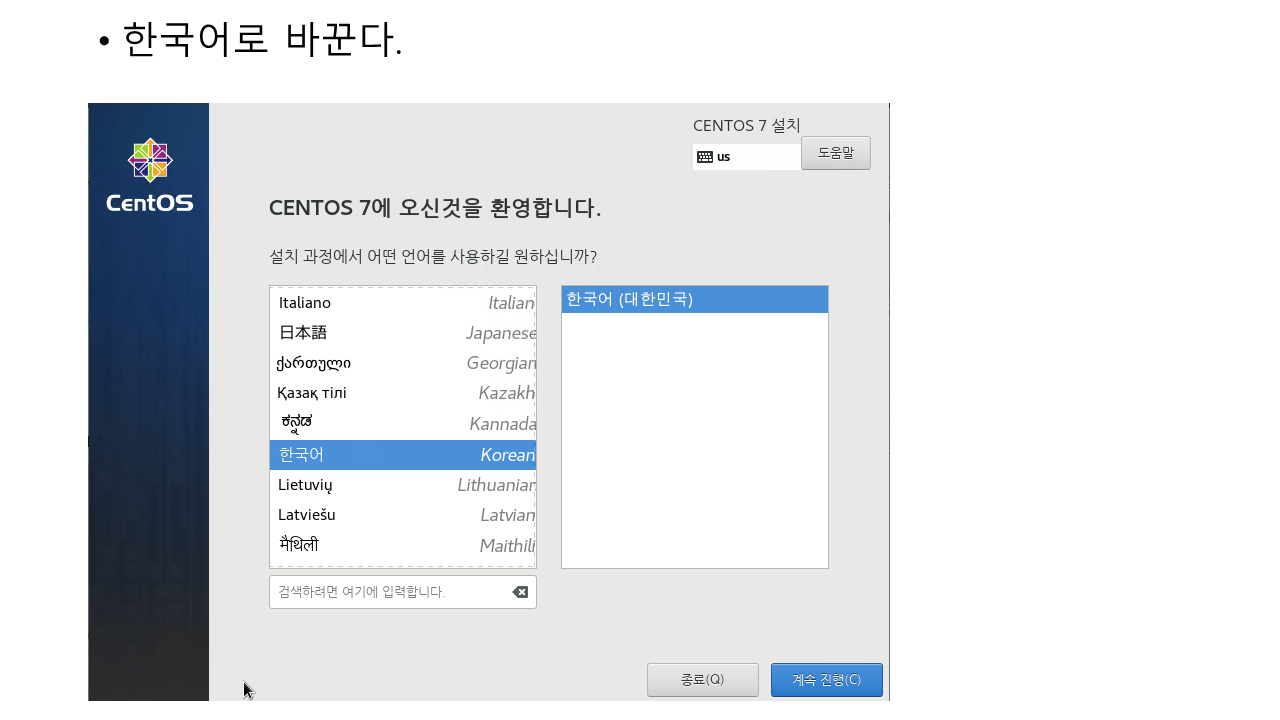Click the CentOS wordmark in sidebar
The width and height of the screenshot is (1280, 720).
tap(150, 203)
